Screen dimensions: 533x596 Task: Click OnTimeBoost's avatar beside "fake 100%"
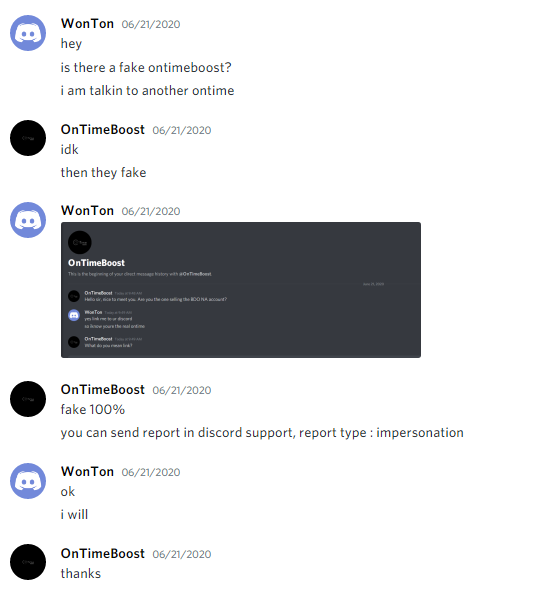pyautogui.click(x=28, y=399)
